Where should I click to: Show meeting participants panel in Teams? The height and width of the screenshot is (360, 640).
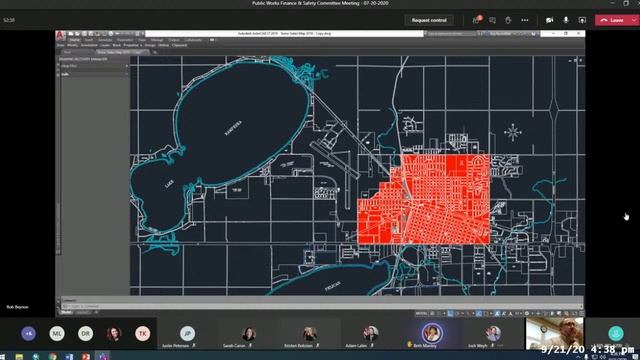476,20
